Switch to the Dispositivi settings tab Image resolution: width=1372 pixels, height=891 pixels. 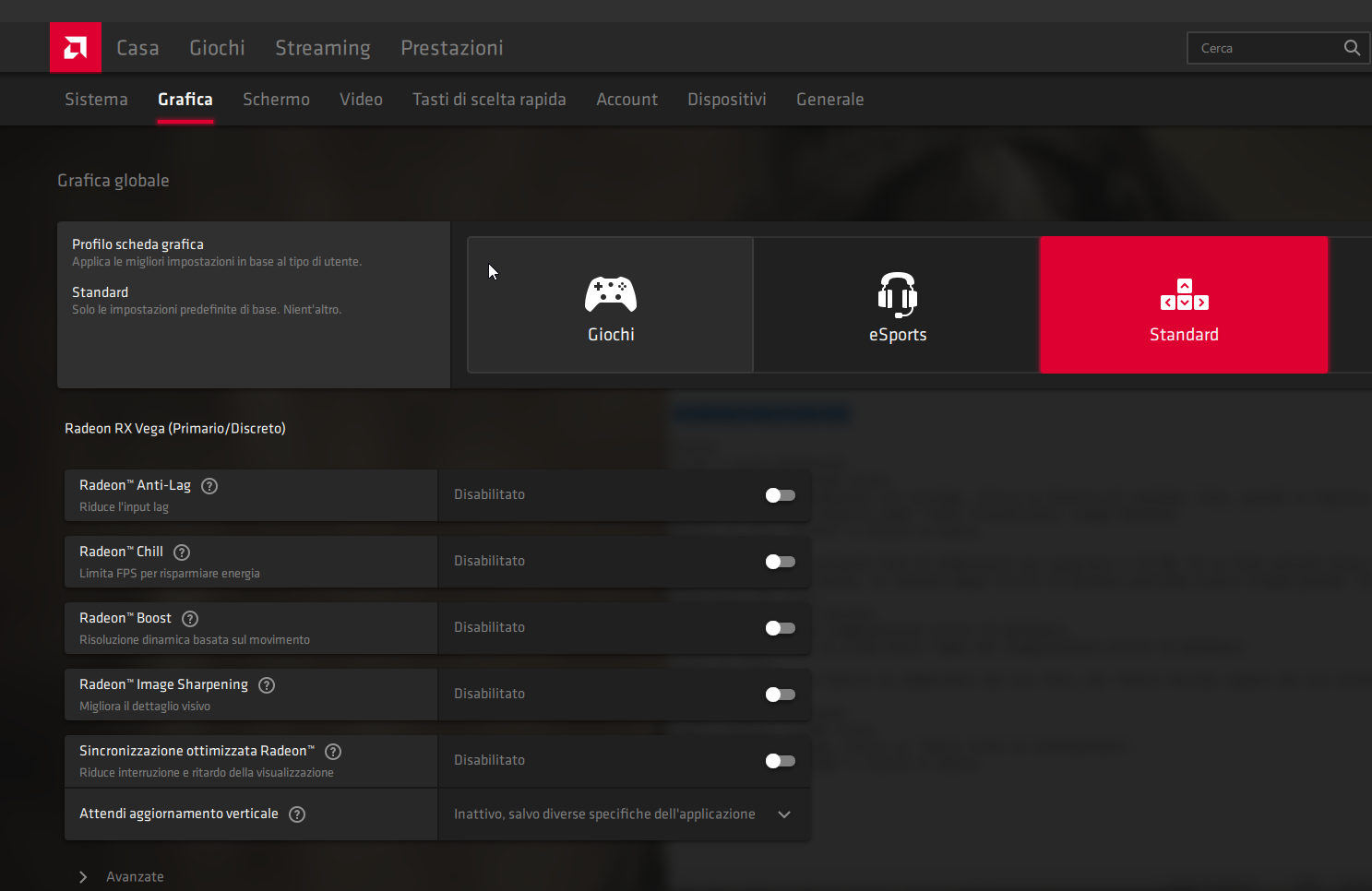pos(727,100)
